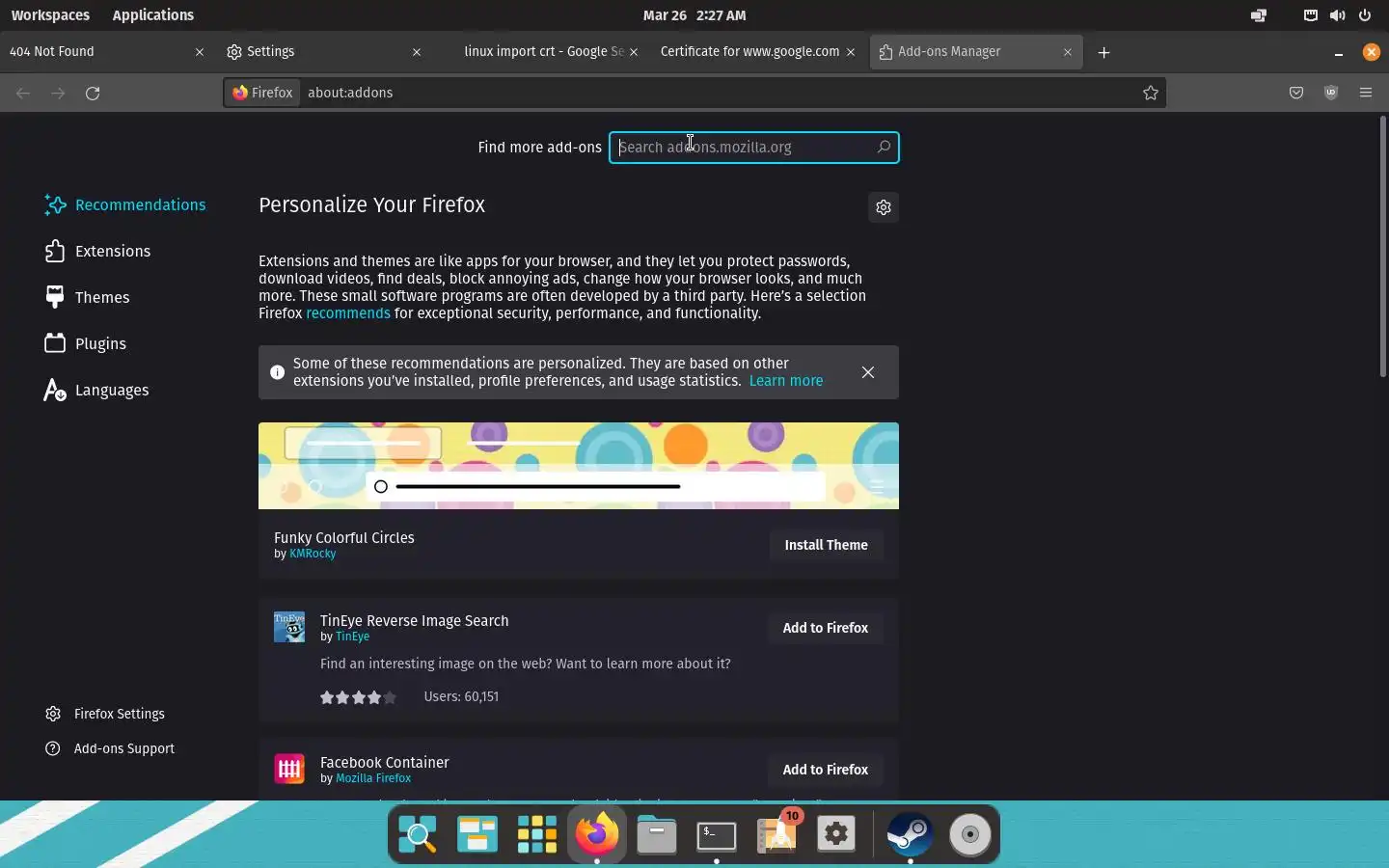Click the TinEye star rating
1389x868 pixels.
[359, 697]
